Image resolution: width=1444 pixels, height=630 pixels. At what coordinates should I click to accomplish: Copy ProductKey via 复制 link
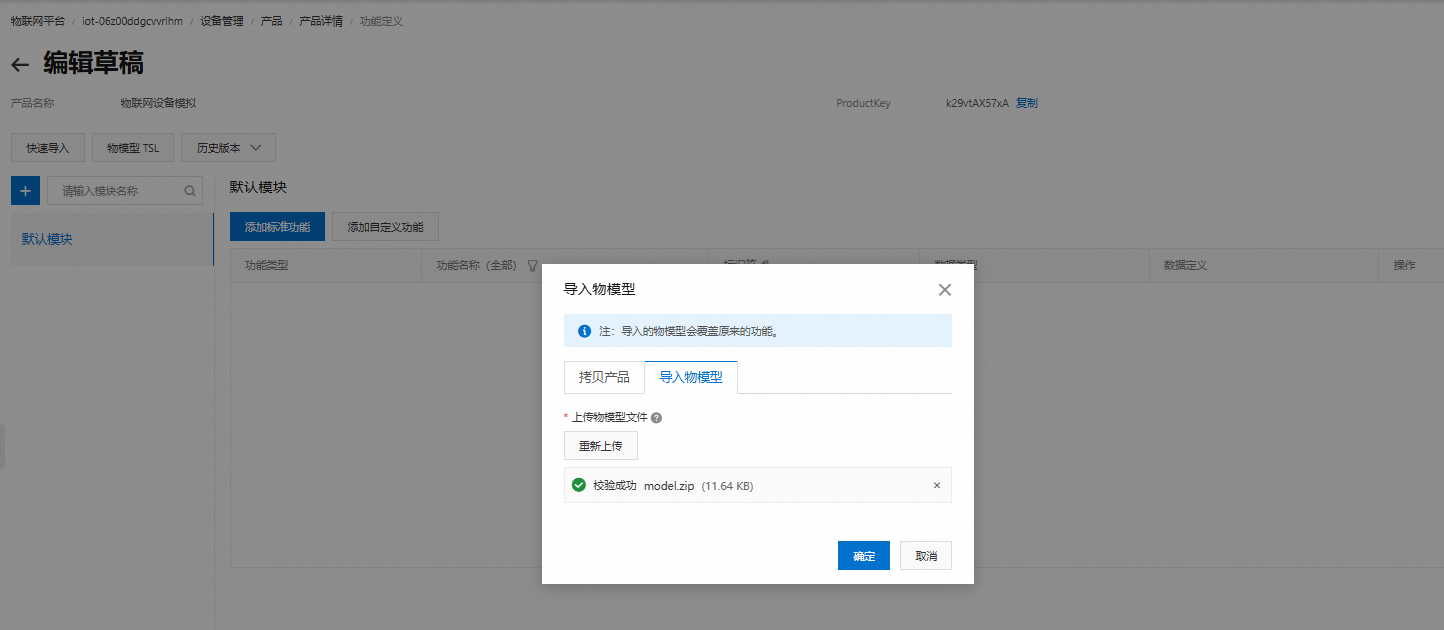pos(1027,103)
